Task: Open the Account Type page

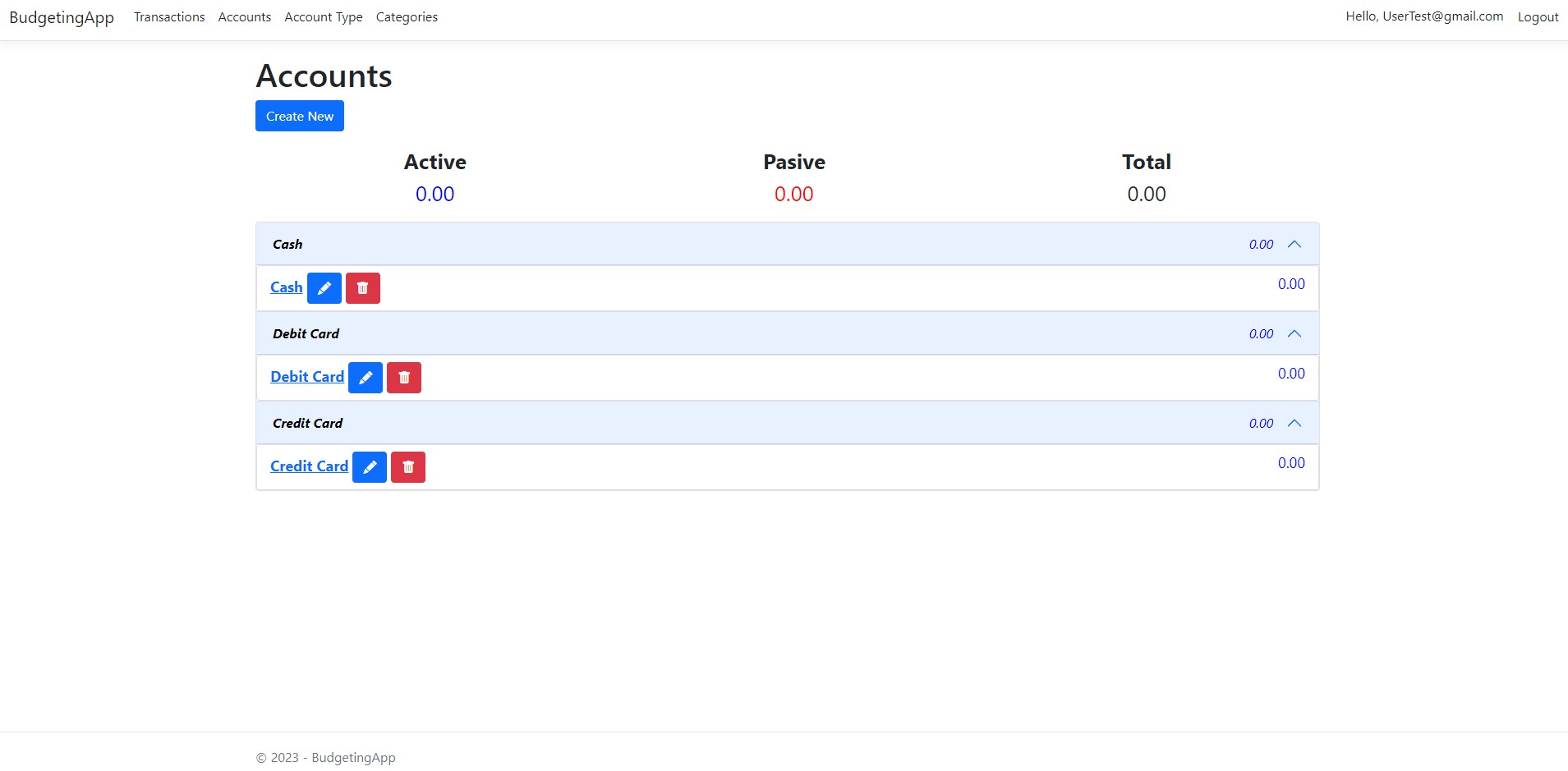Action: pos(323,16)
